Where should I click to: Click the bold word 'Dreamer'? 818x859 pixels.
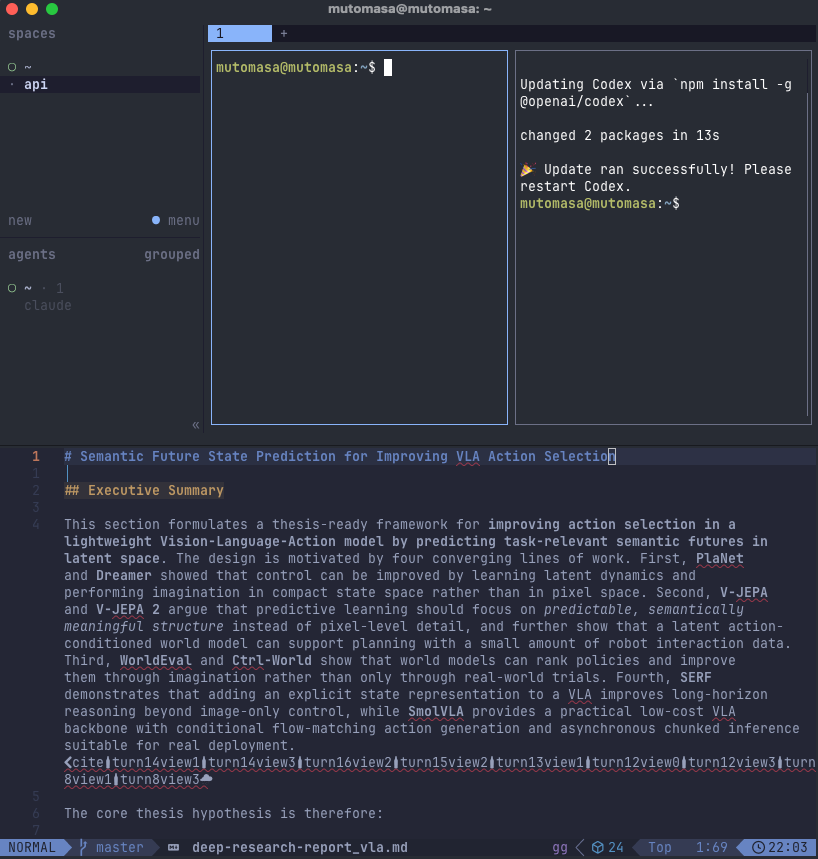[x=124, y=575]
